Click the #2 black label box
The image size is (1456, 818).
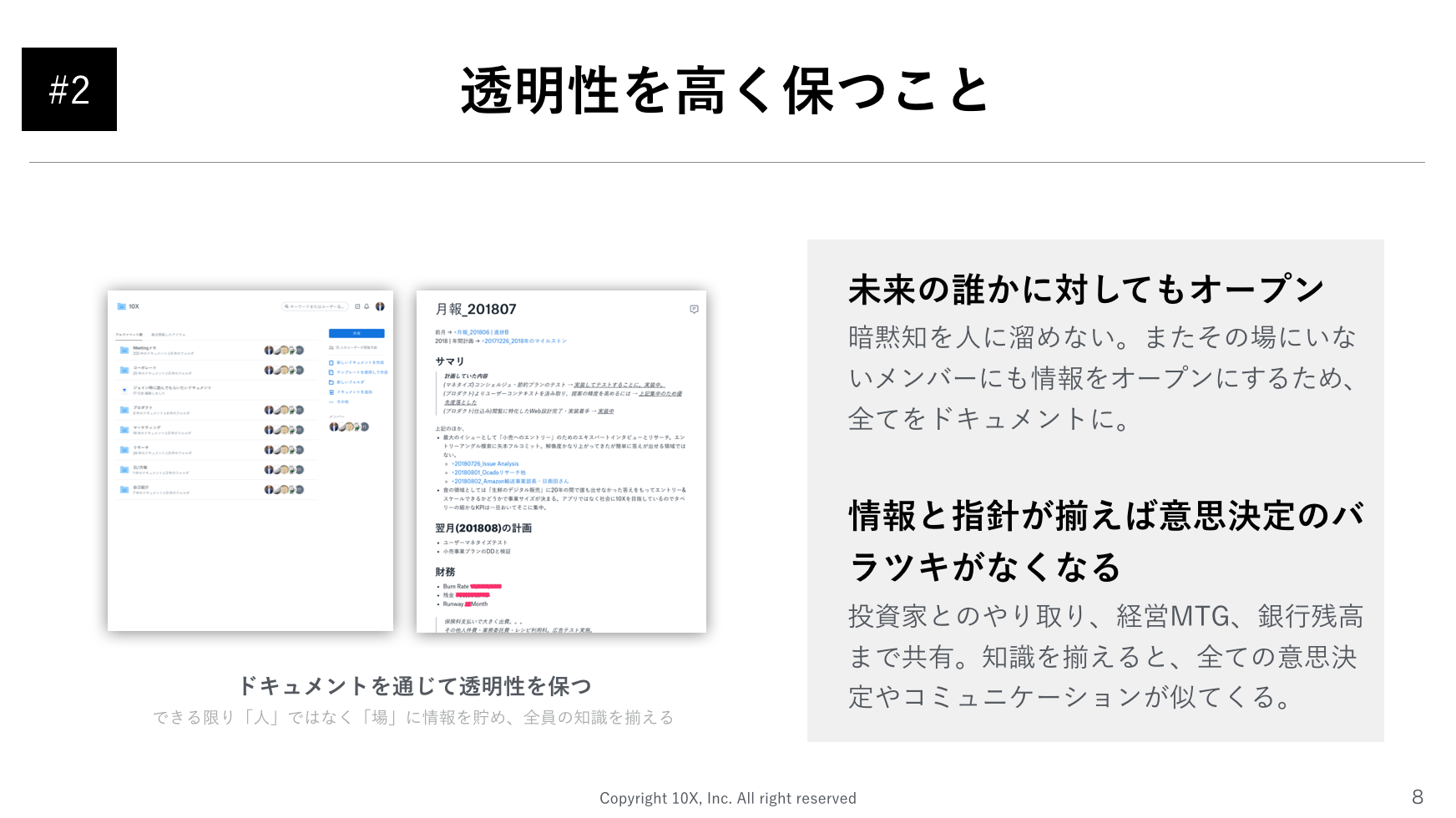click(x=69, y=89)
